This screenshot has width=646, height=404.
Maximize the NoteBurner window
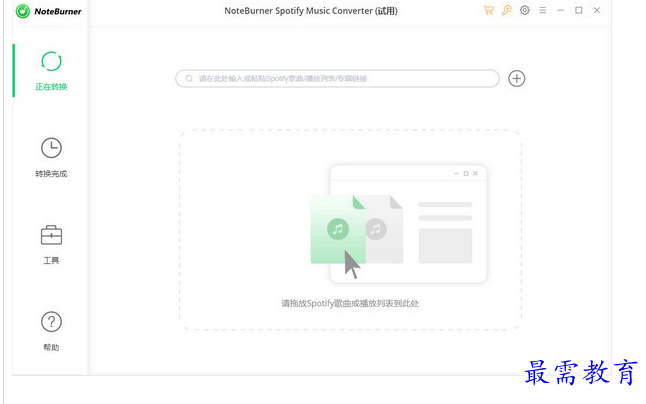[x=578, y=10]
